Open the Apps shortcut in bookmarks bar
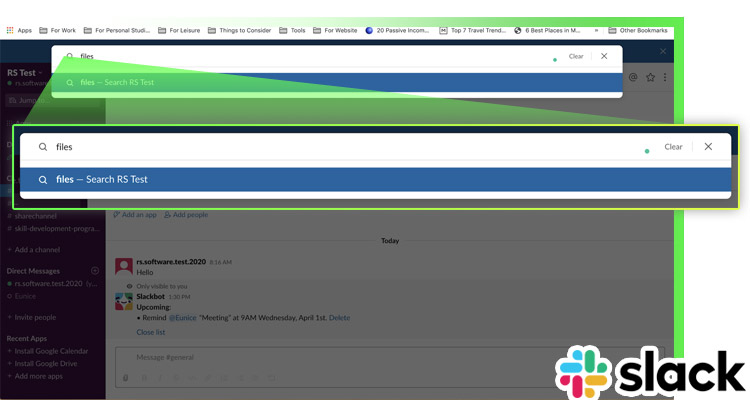 tap(19, 30)
